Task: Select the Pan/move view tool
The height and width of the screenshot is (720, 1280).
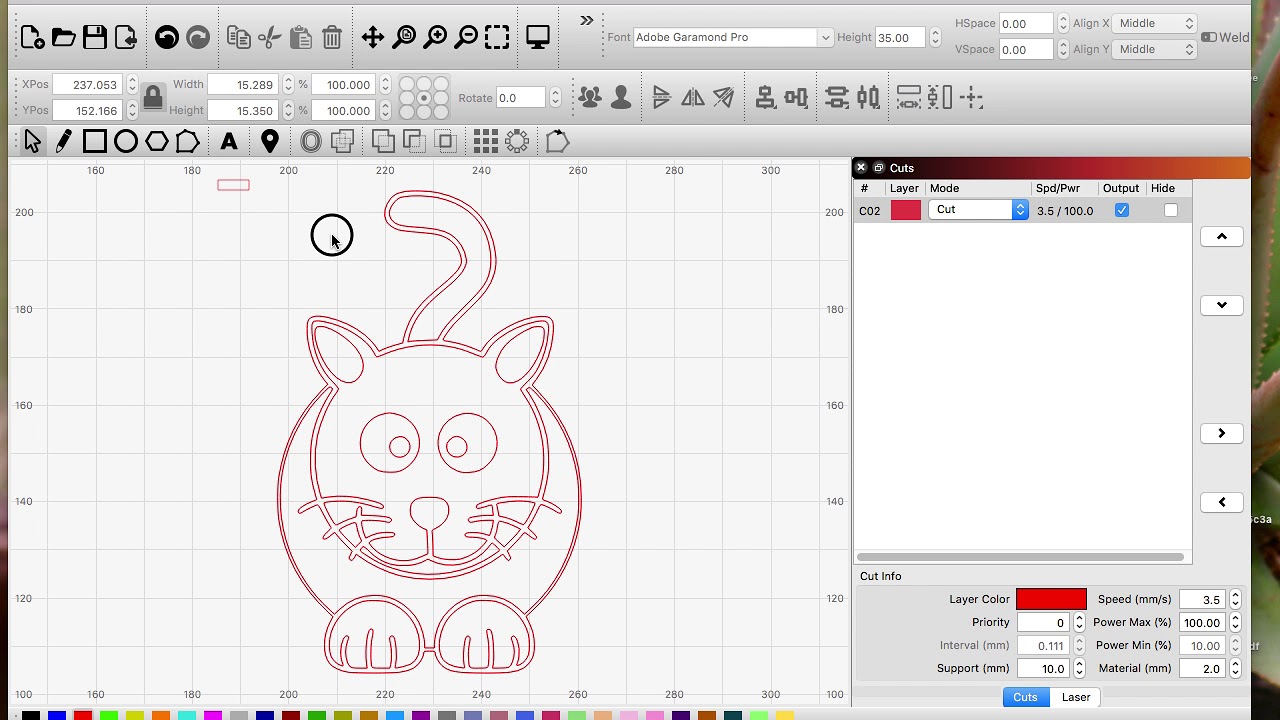Action: click(x=373, y=38)
